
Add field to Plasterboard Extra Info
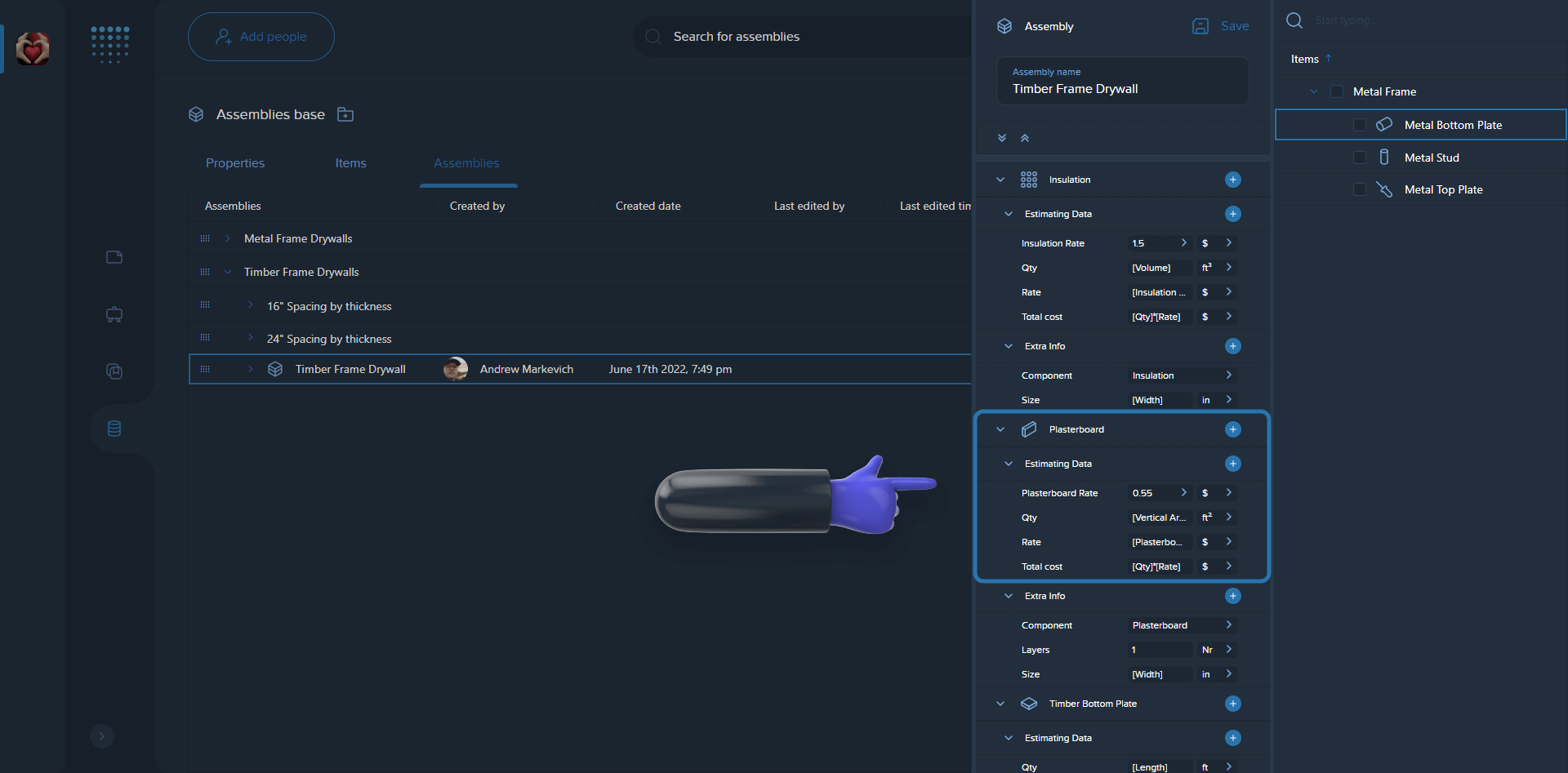[1233, 596]
